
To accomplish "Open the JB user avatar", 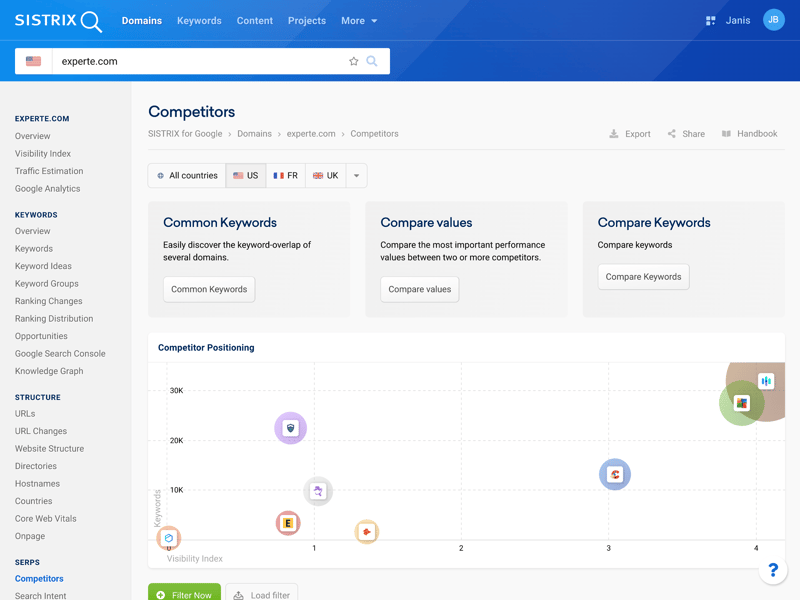I will coord(773,20).
